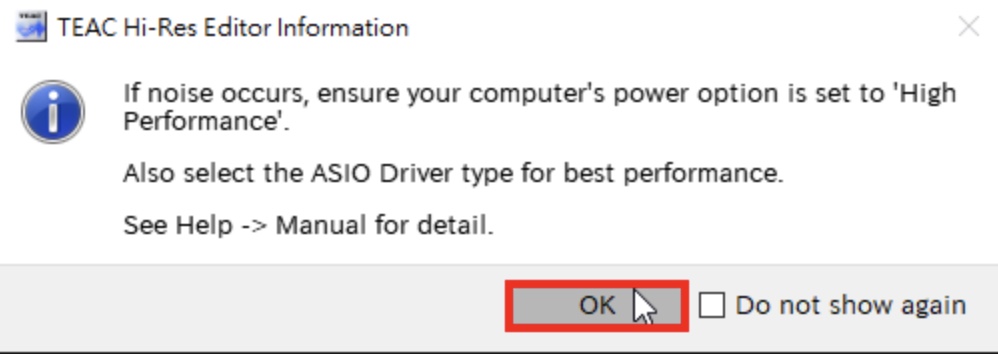Click empty title bar space next to the title
Screen dimensions: 998x362
(675, 28)
